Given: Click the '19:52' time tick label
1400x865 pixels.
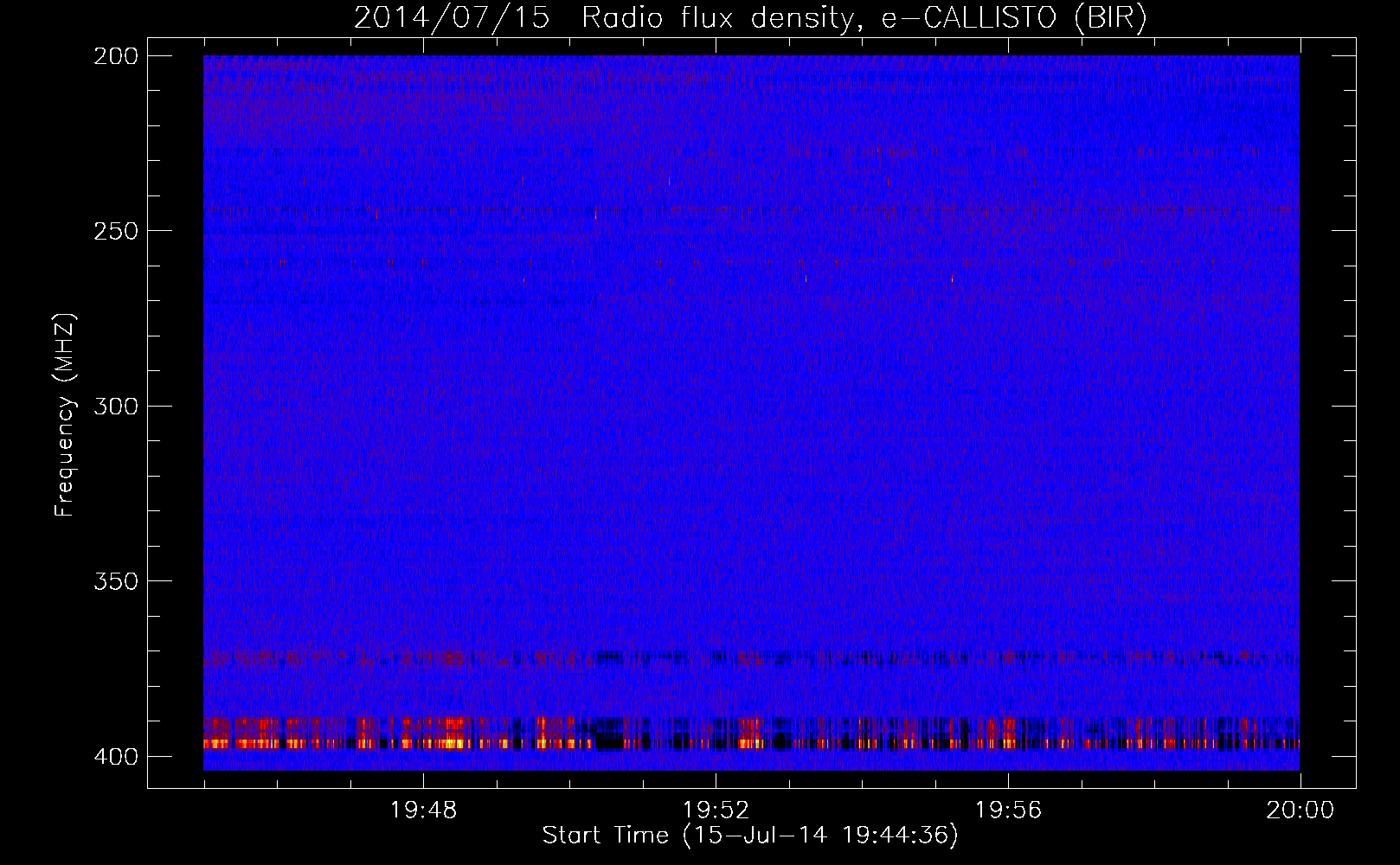Looking at the screenshot, I should (x=716, y=811).
